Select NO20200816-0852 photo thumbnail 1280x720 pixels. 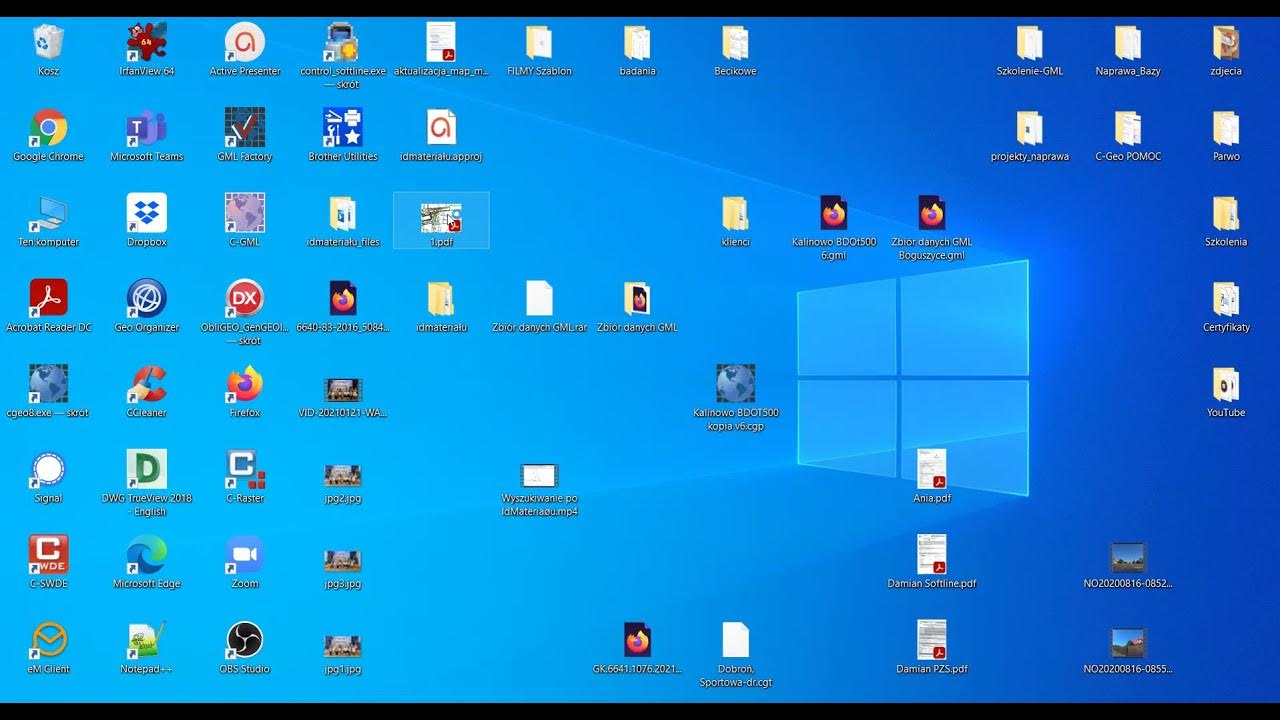pyautogui.click(x=1128, y=557)
